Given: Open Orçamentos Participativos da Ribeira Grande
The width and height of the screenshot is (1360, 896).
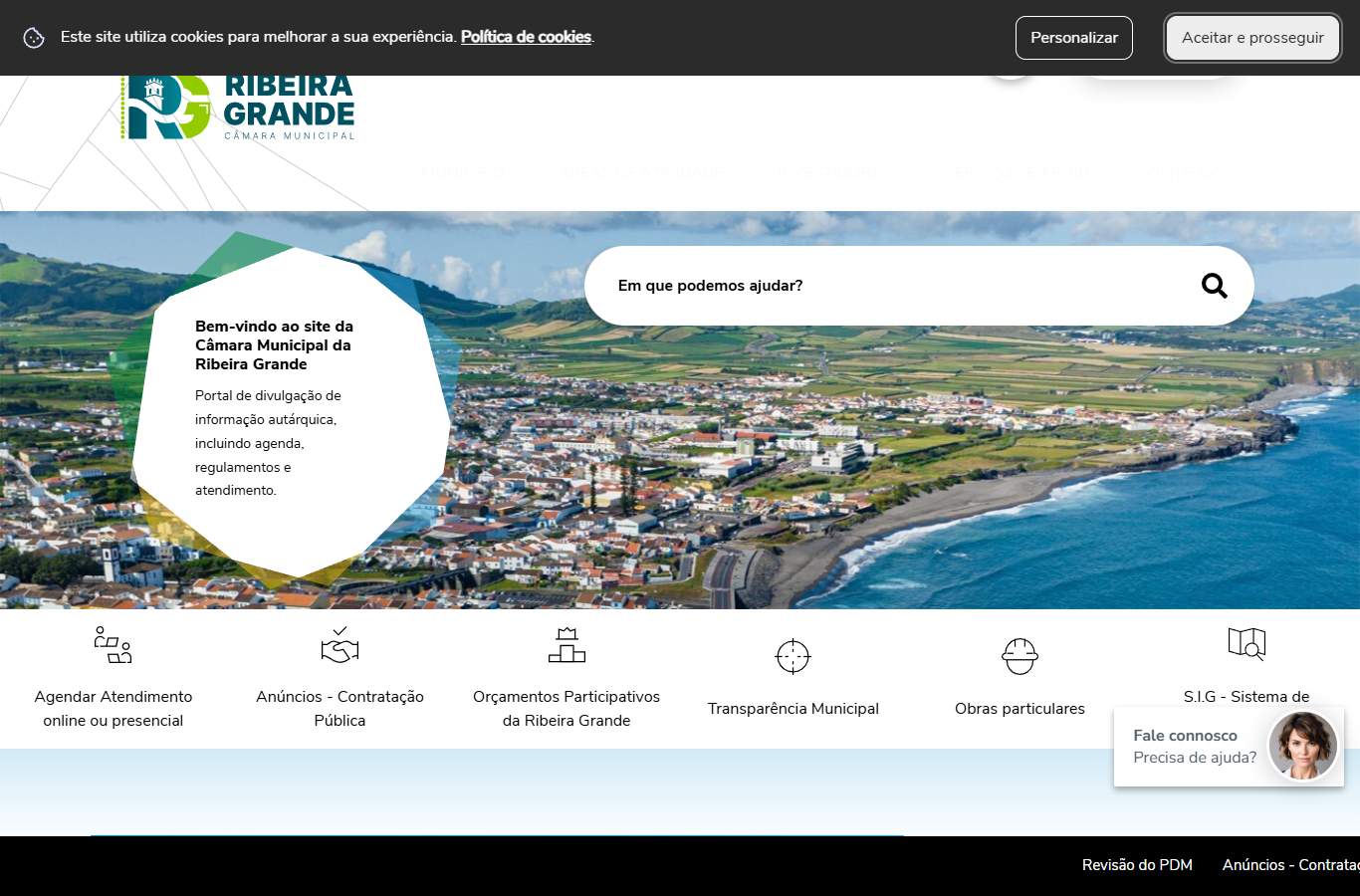Looking at the screenshot, I should 567,709.
